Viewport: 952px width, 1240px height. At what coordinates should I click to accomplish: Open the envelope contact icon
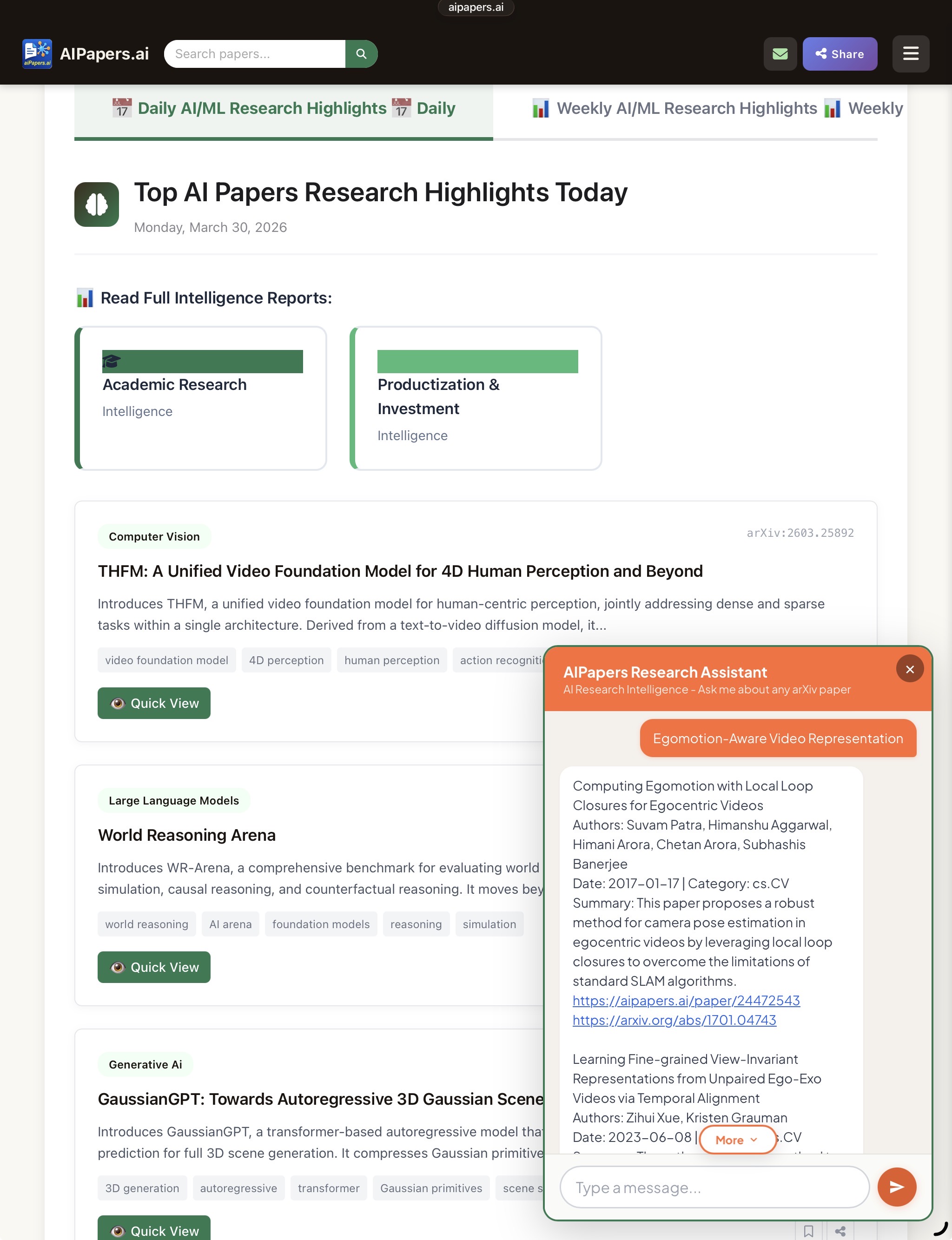pyautogui.click(x=780, y=54)
